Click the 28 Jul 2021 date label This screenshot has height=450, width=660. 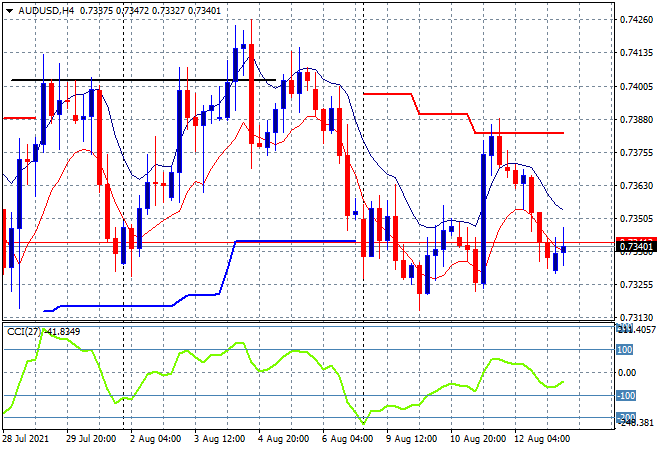point(25,439)
